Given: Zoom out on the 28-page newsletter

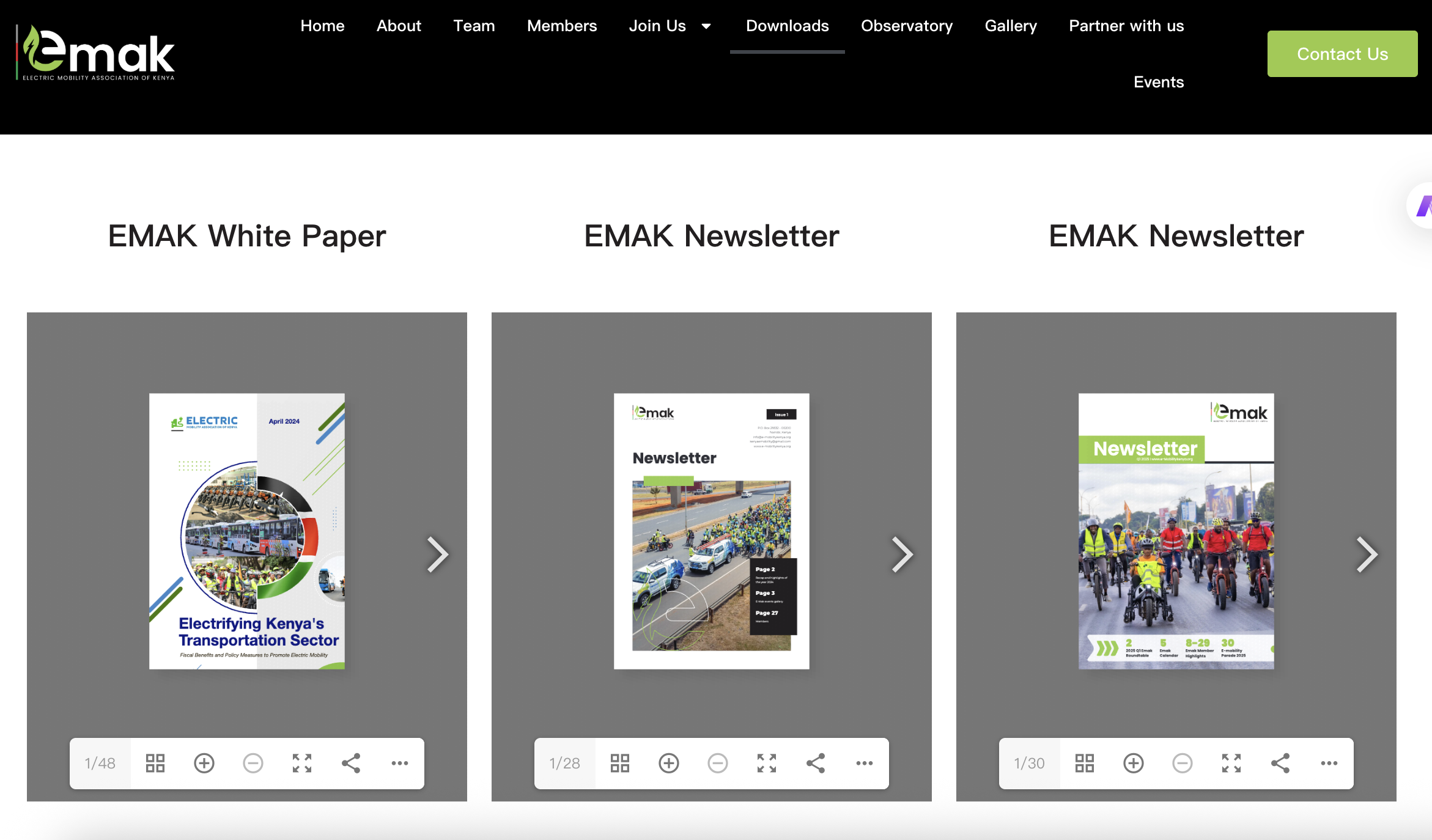Looking at the screenshot, I should (718, 763).
